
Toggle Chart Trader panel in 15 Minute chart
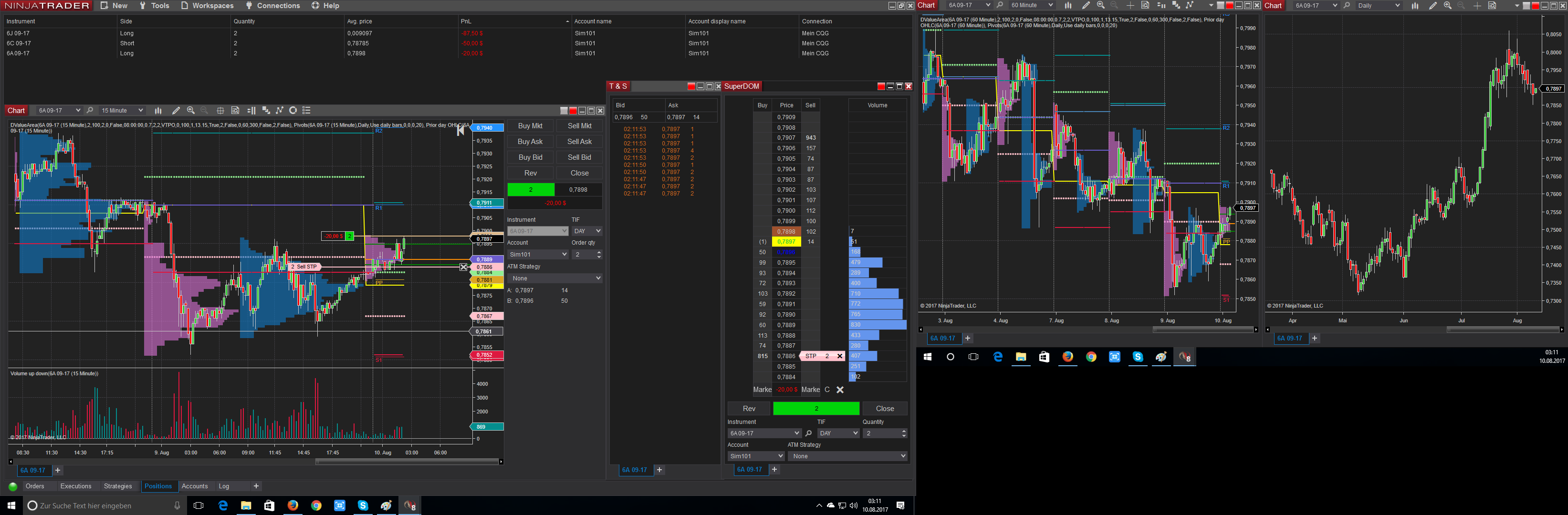coord(251,111)
